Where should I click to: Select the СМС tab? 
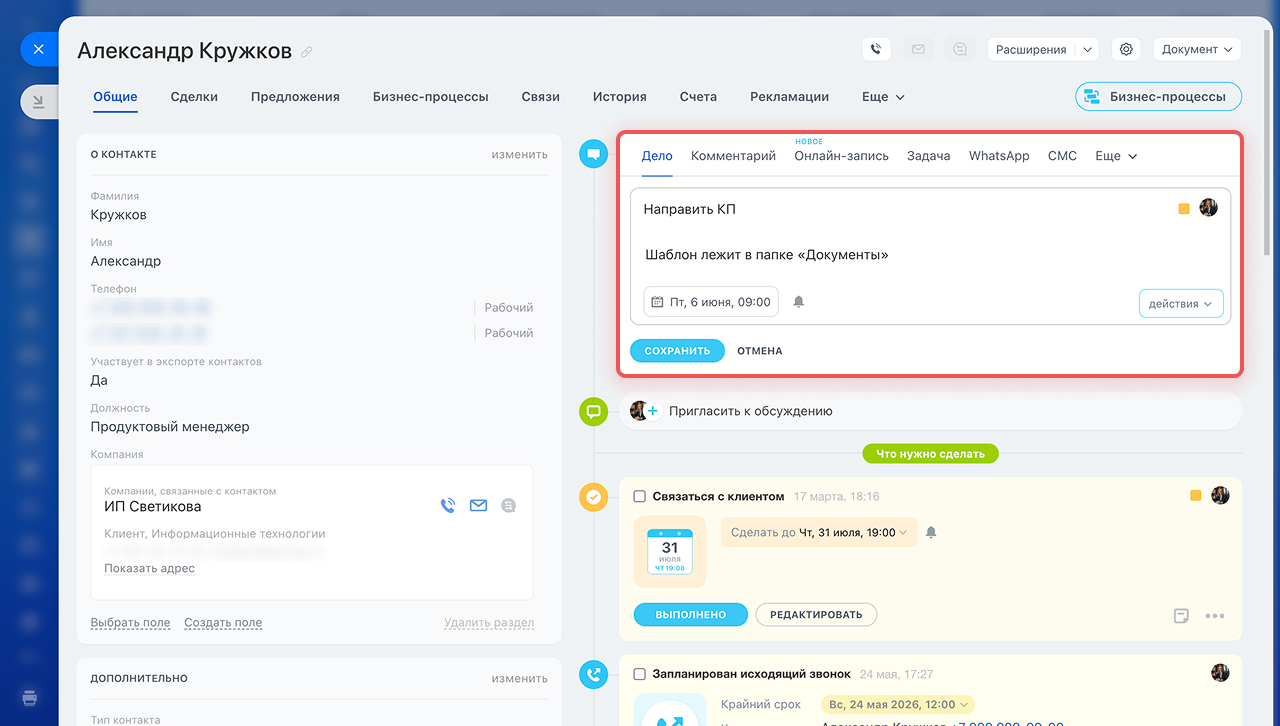pyautogui.click(x=1062, y=156)
